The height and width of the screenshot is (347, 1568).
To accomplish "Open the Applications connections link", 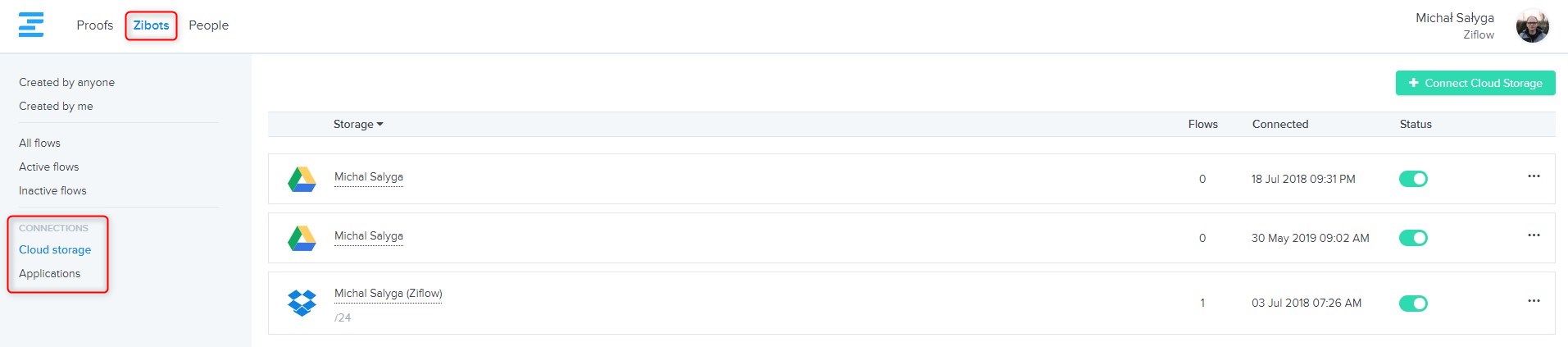I will [x=50, y=274].
